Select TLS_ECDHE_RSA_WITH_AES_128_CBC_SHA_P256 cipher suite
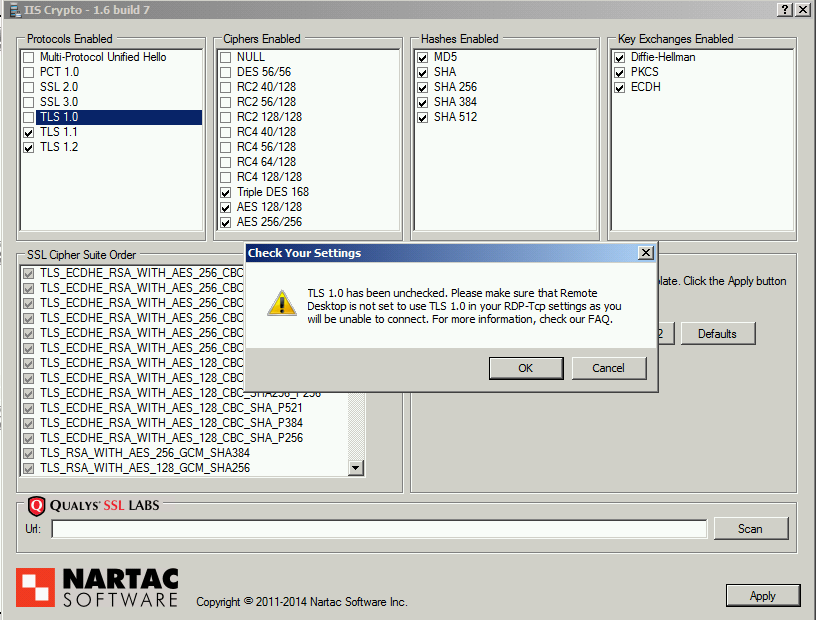816x620 pixels. [x=171, y=438]
